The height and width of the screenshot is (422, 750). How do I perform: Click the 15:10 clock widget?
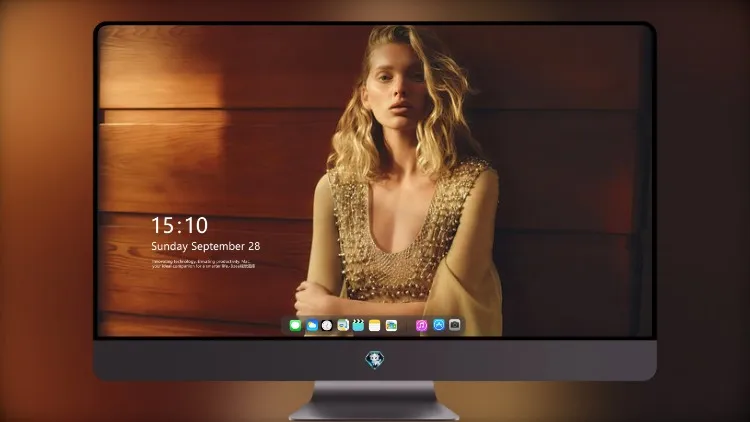[180, 225]
